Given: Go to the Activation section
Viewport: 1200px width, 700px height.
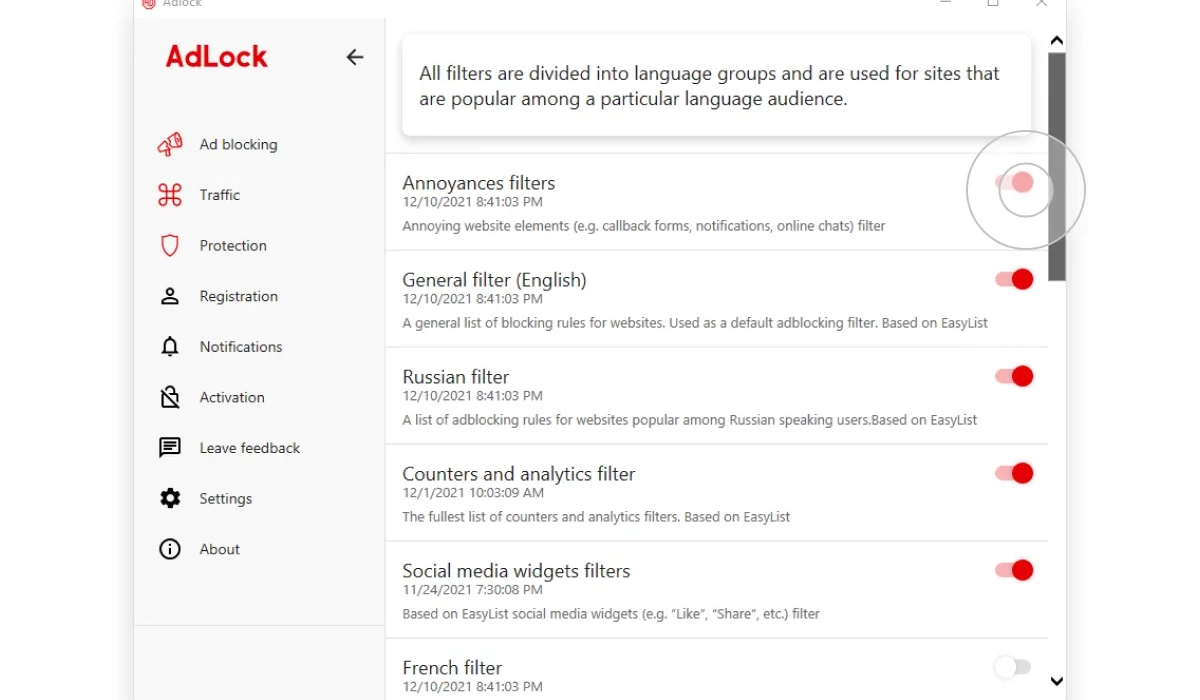Looking at the screenshot, I should pyautogui.click(x=232, y=397).
